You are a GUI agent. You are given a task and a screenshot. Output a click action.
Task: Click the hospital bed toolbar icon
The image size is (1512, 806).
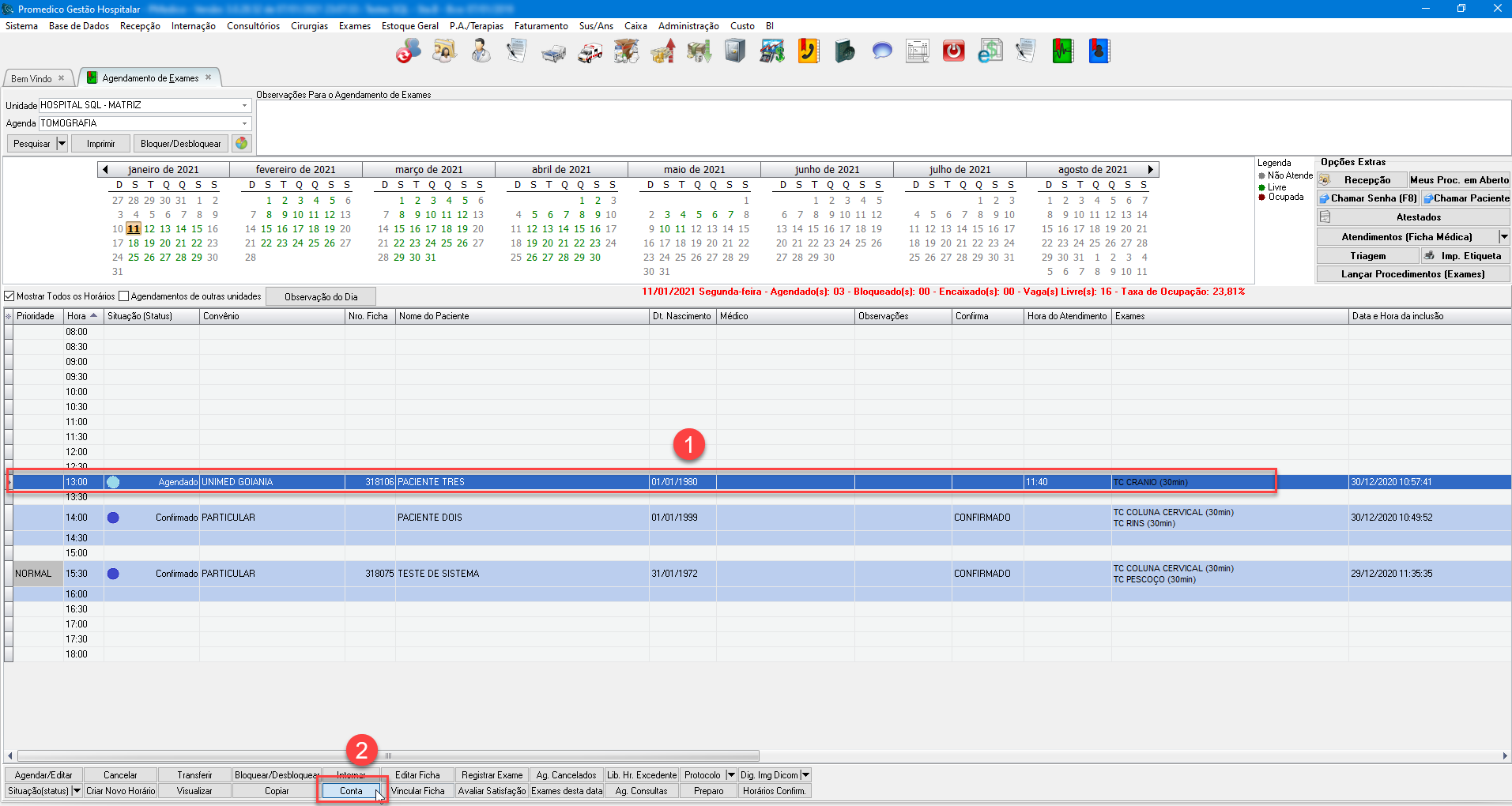(x=553, y=52)
